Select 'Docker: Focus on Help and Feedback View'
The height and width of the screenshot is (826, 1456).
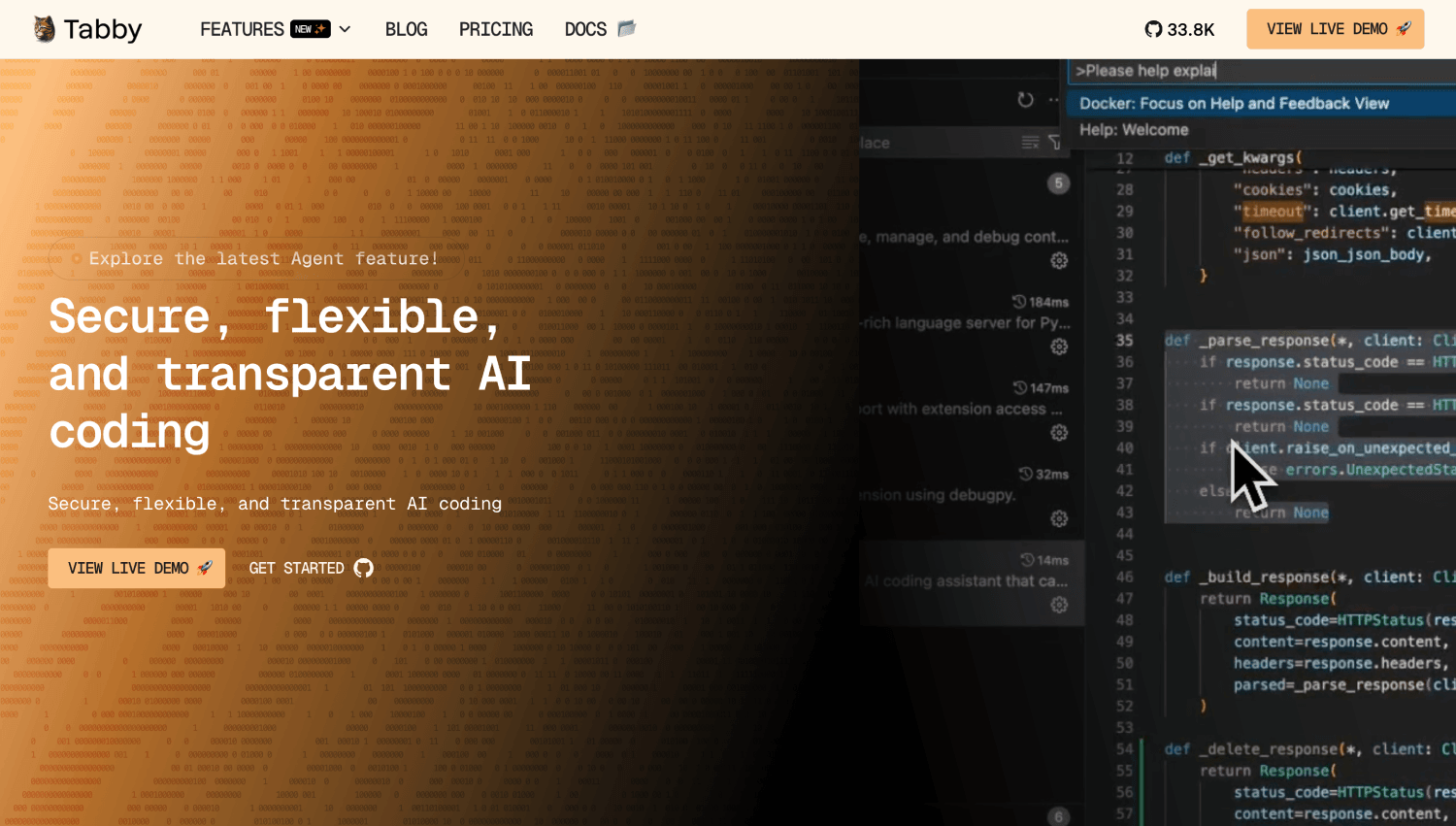1262,103
